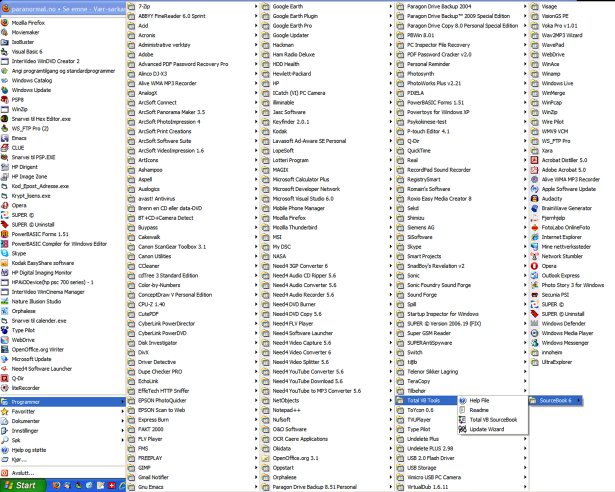
Task: Open CyberLink PowerDVD folder entry
Action: coord(193,333)
